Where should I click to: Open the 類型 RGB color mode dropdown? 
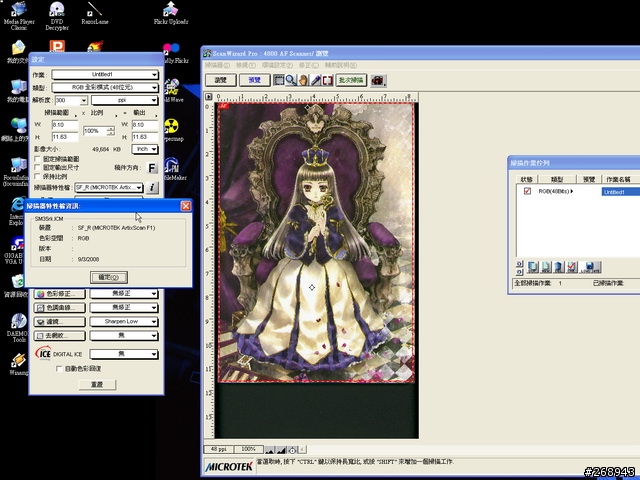pyautogui.click(x=105, y=87)
